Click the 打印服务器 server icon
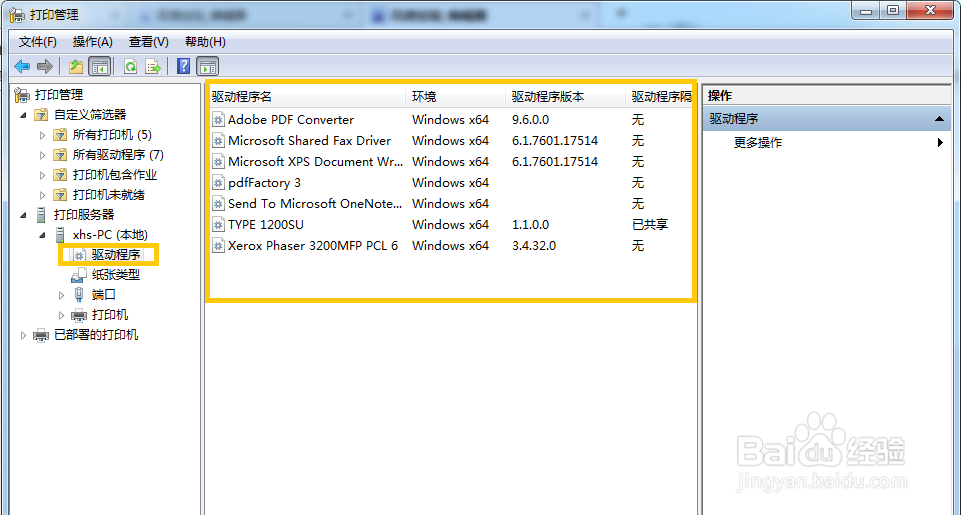 [41, 215]
